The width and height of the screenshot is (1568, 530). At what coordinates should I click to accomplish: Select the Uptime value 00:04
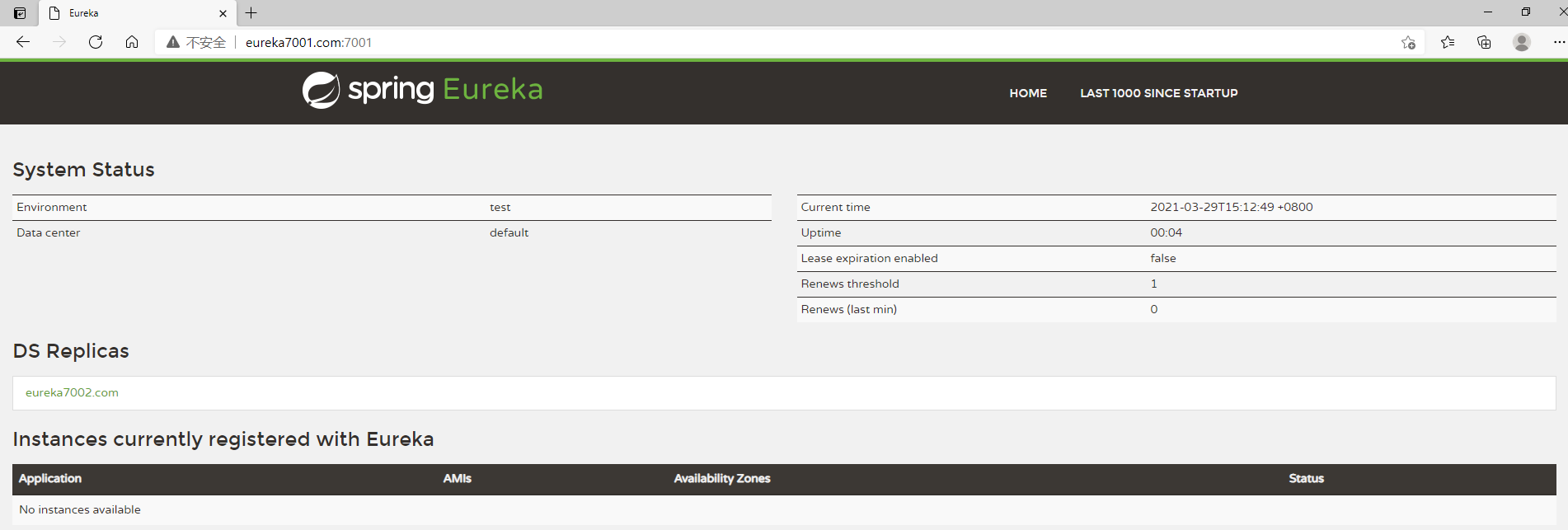pyautogui.click(x=1167, y=232)
